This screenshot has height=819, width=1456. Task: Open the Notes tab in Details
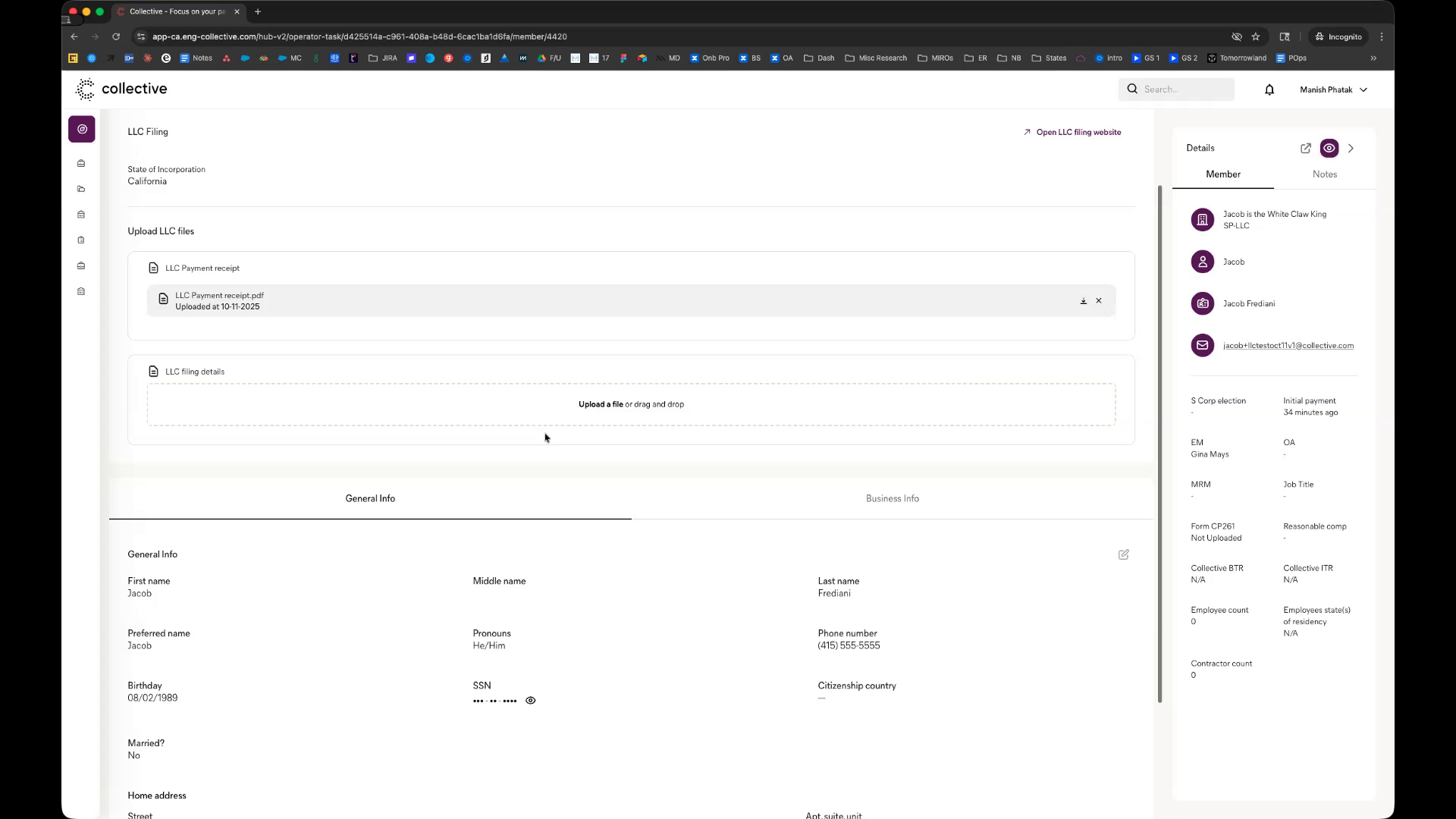click(x=1324, y=174)
